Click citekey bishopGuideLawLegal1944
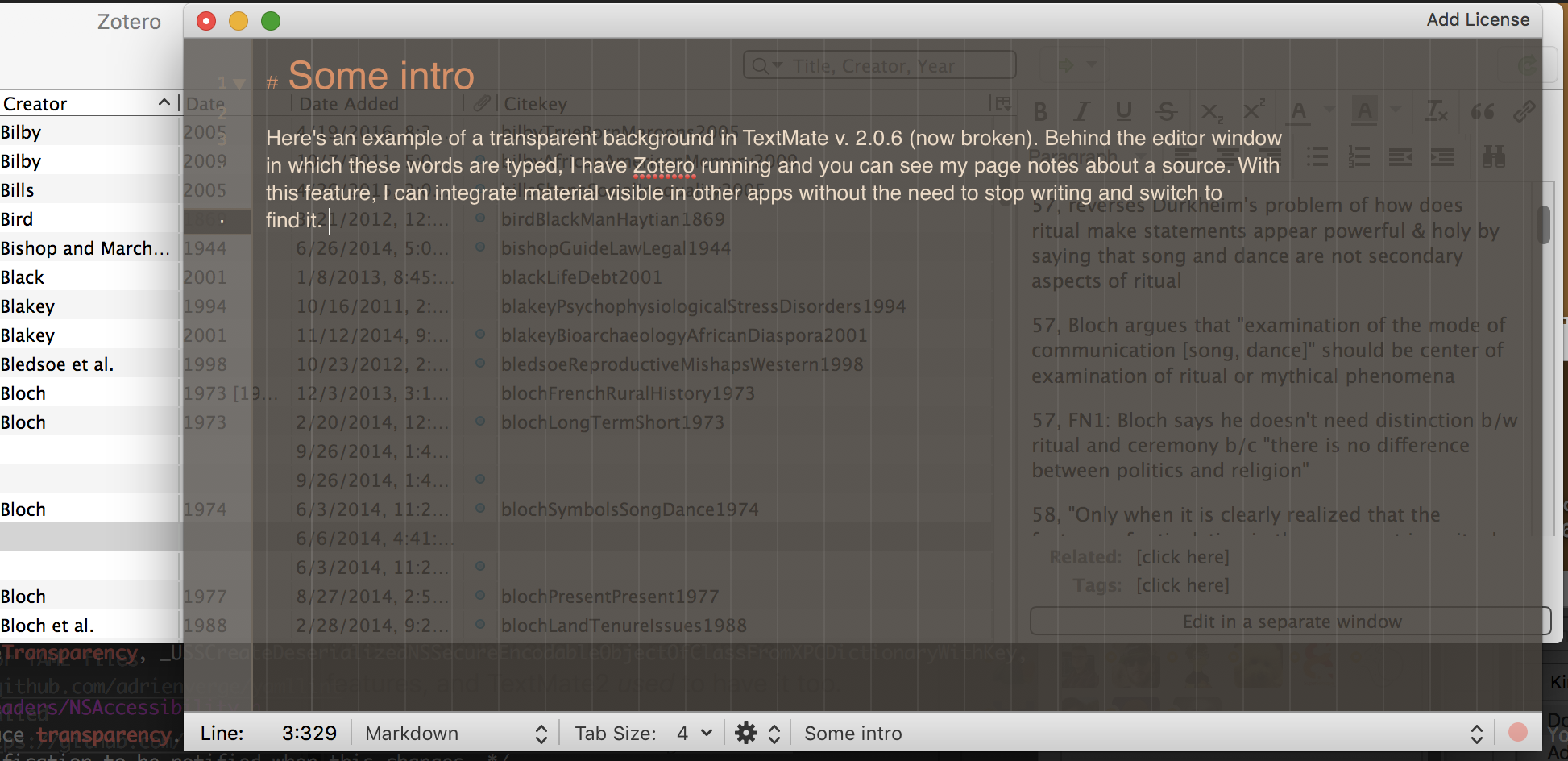This screenshot has height=761, width=1568. pyautogui.click(x=616, y=248)
